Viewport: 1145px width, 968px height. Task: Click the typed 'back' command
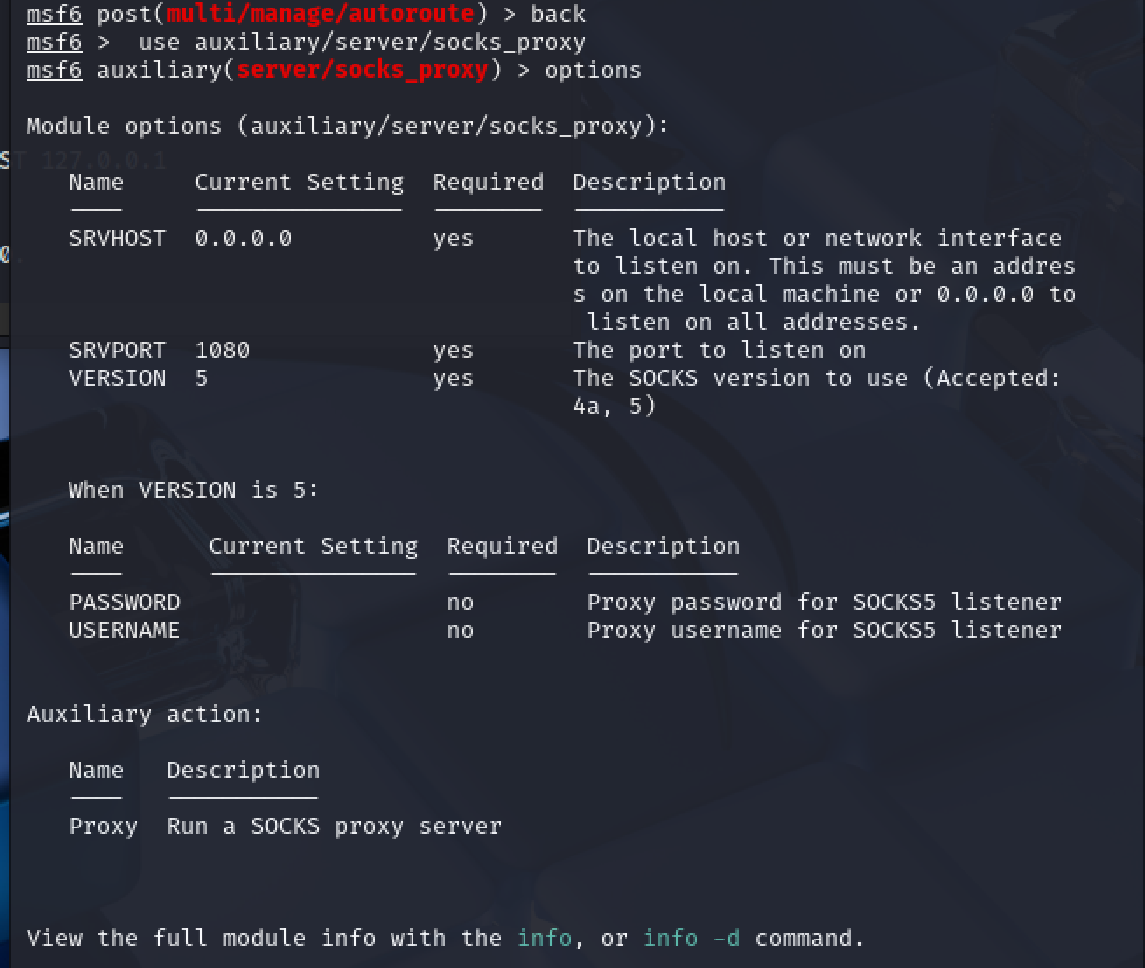coord(558,14)
